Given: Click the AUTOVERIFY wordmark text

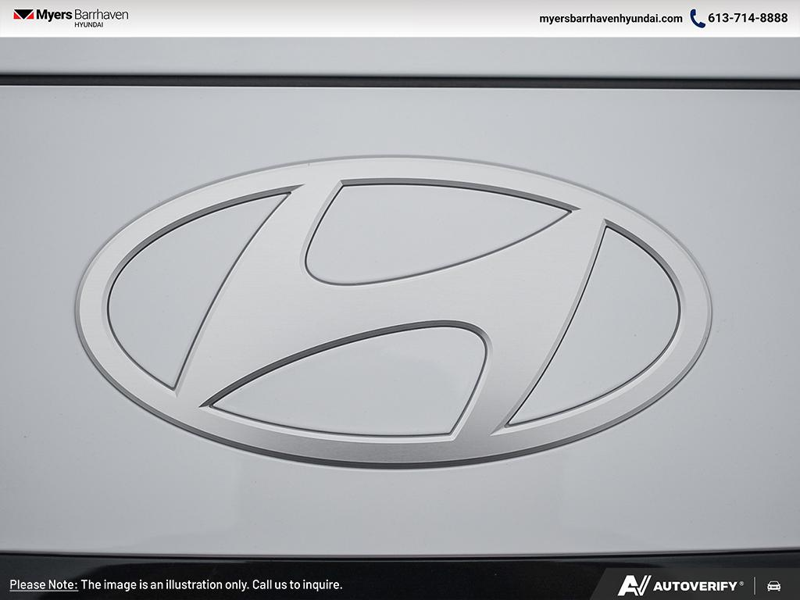Looking at the screenshot, I should 696,585.
